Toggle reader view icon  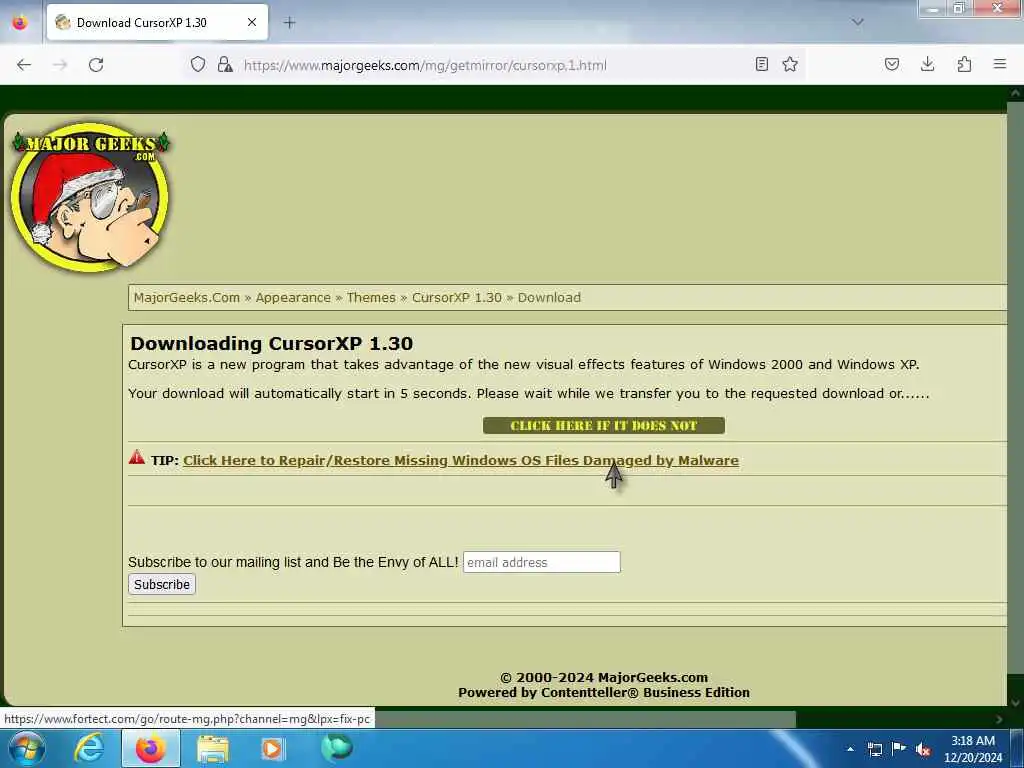pyautogui.click(x=761, y=64)
